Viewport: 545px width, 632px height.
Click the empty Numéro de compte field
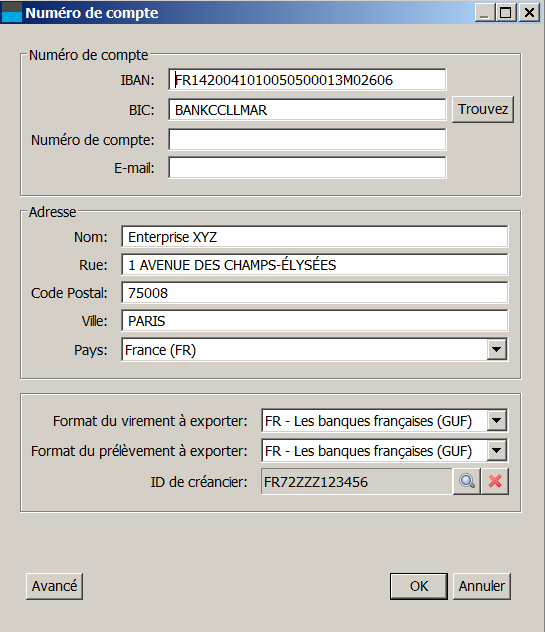point(307,139)
